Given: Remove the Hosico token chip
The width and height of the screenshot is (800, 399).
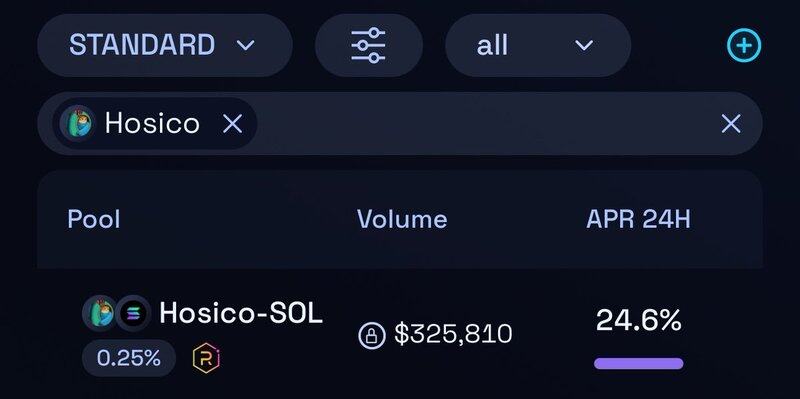Looking at the screenshot, I should [233, 124].
